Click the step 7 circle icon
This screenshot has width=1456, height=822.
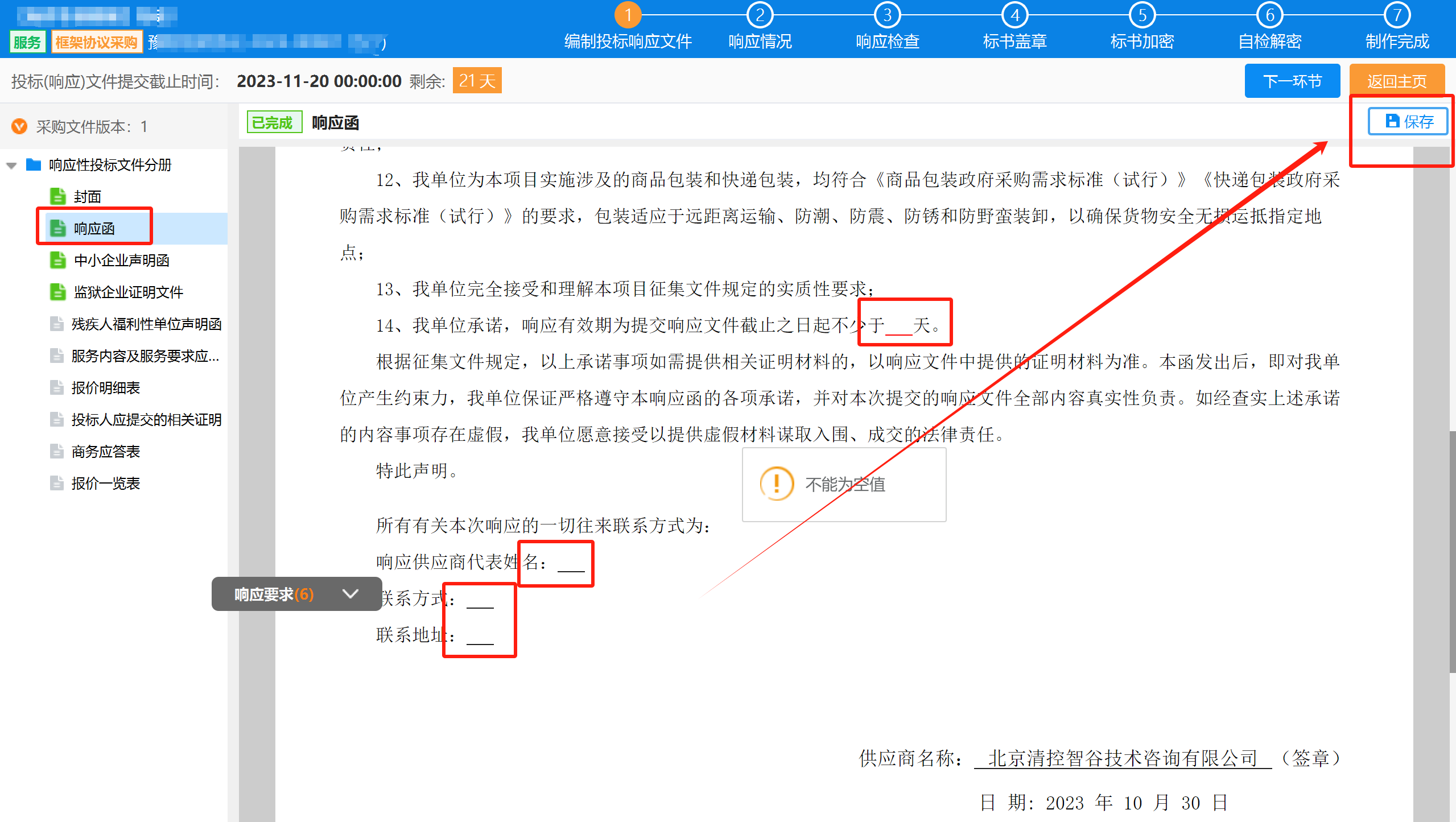tap(1397, 15)
